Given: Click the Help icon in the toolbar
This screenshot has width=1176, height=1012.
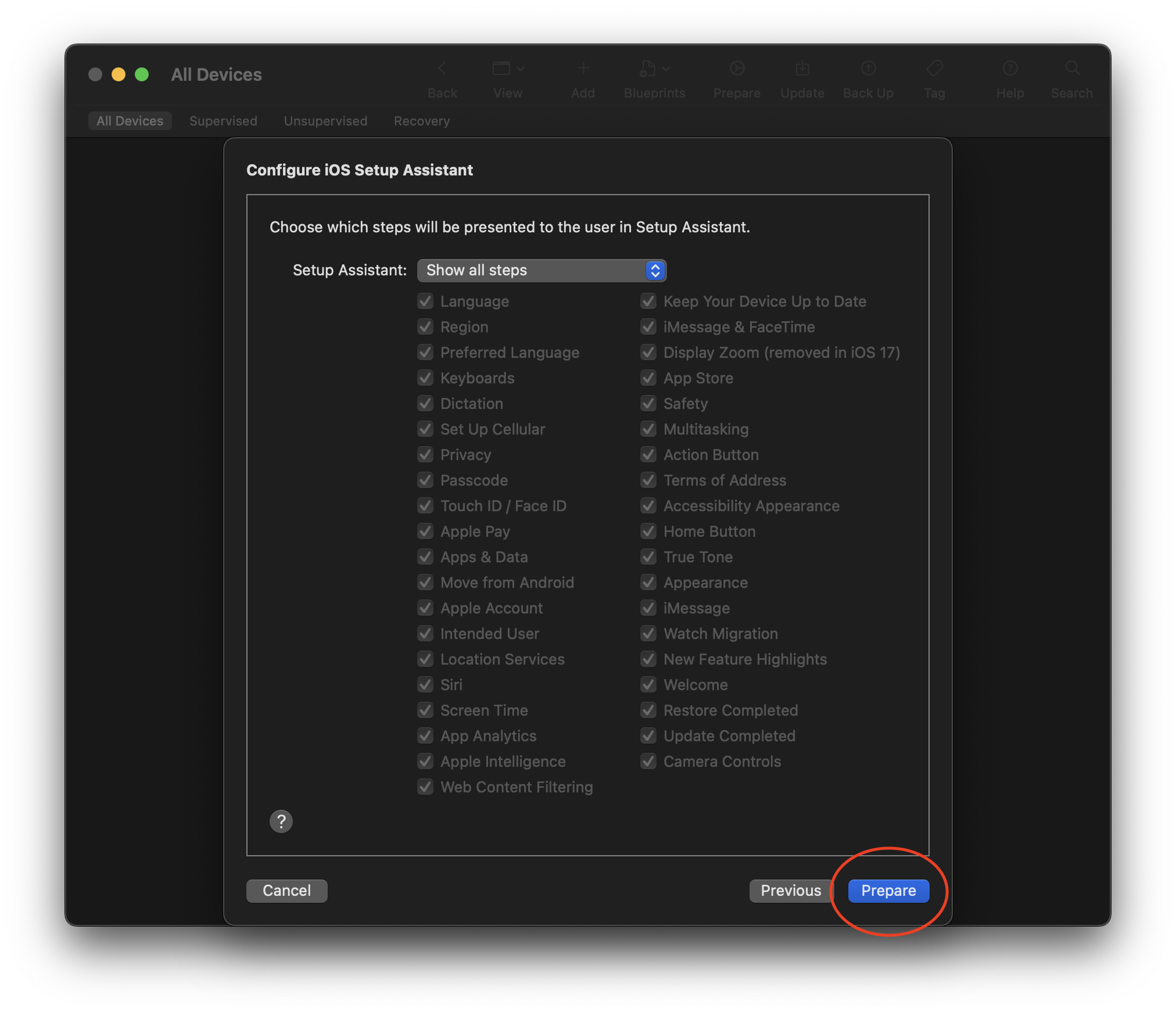Looking at the screenshot, I should [x=1010, y=69].
